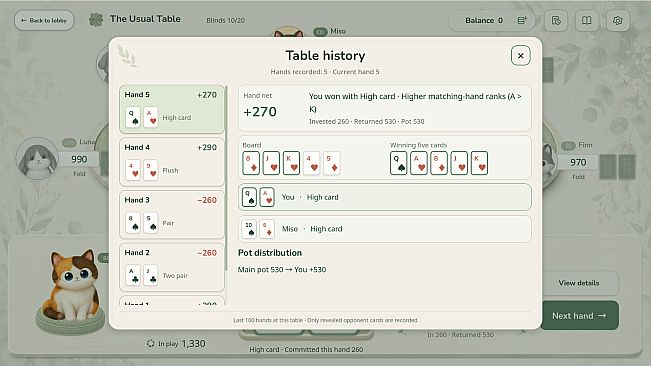Click the Miso High card row
This screenshot has width=651, height=366.
point(384,229)
